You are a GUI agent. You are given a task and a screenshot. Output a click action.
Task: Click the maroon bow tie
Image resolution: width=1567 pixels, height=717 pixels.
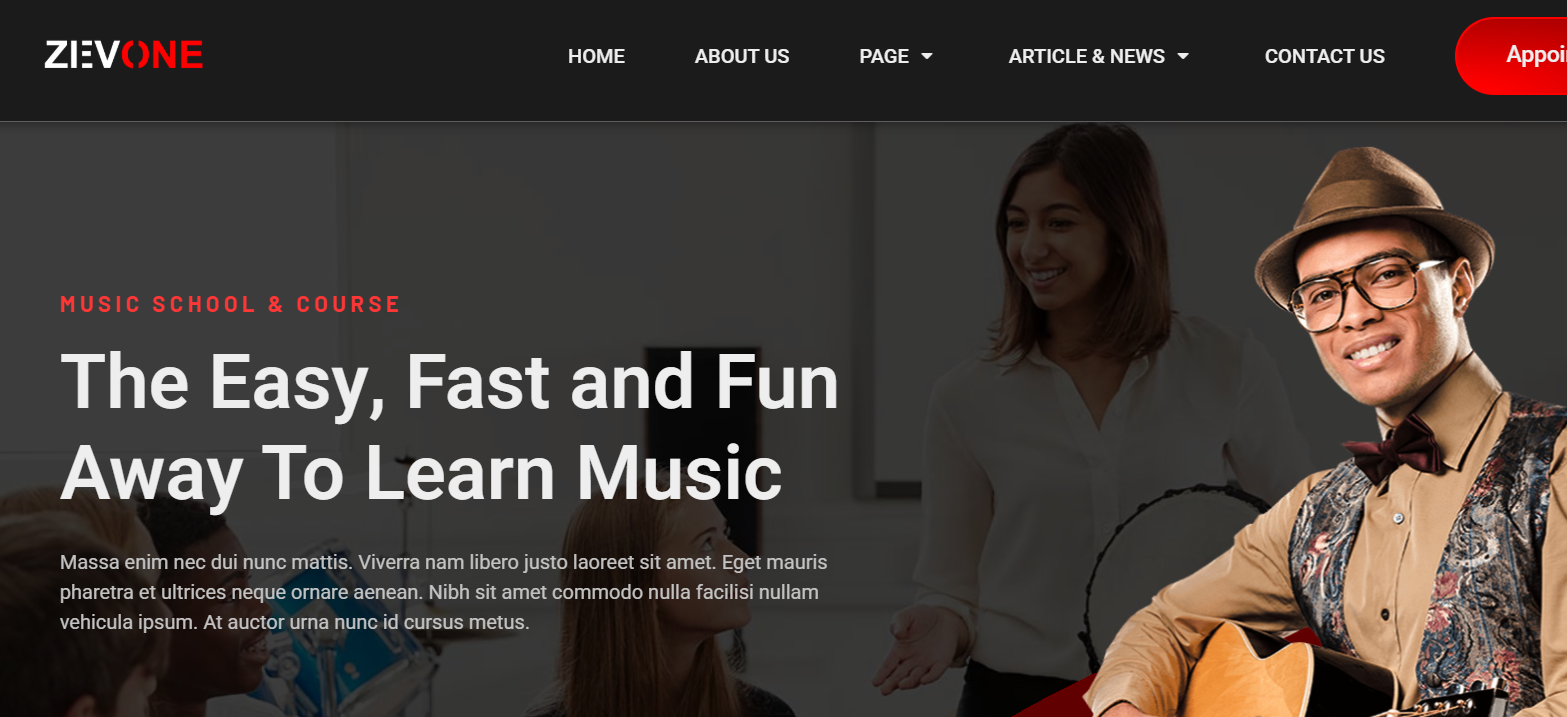click(1397, 447)
